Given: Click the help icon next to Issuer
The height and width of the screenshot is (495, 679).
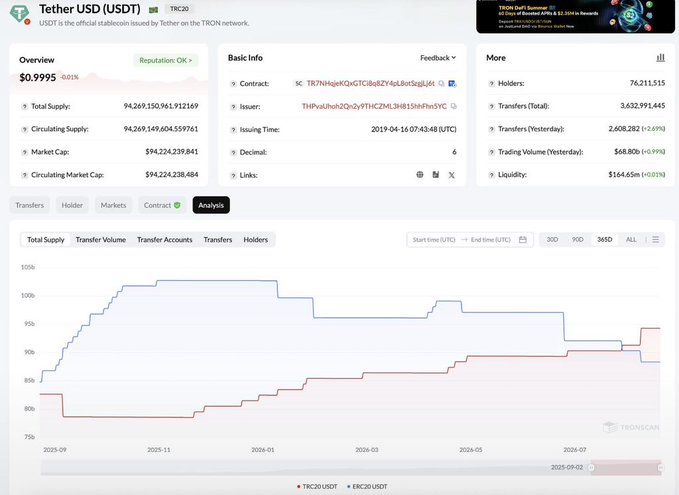Looking at the screenshot, I should click(233, 107).
